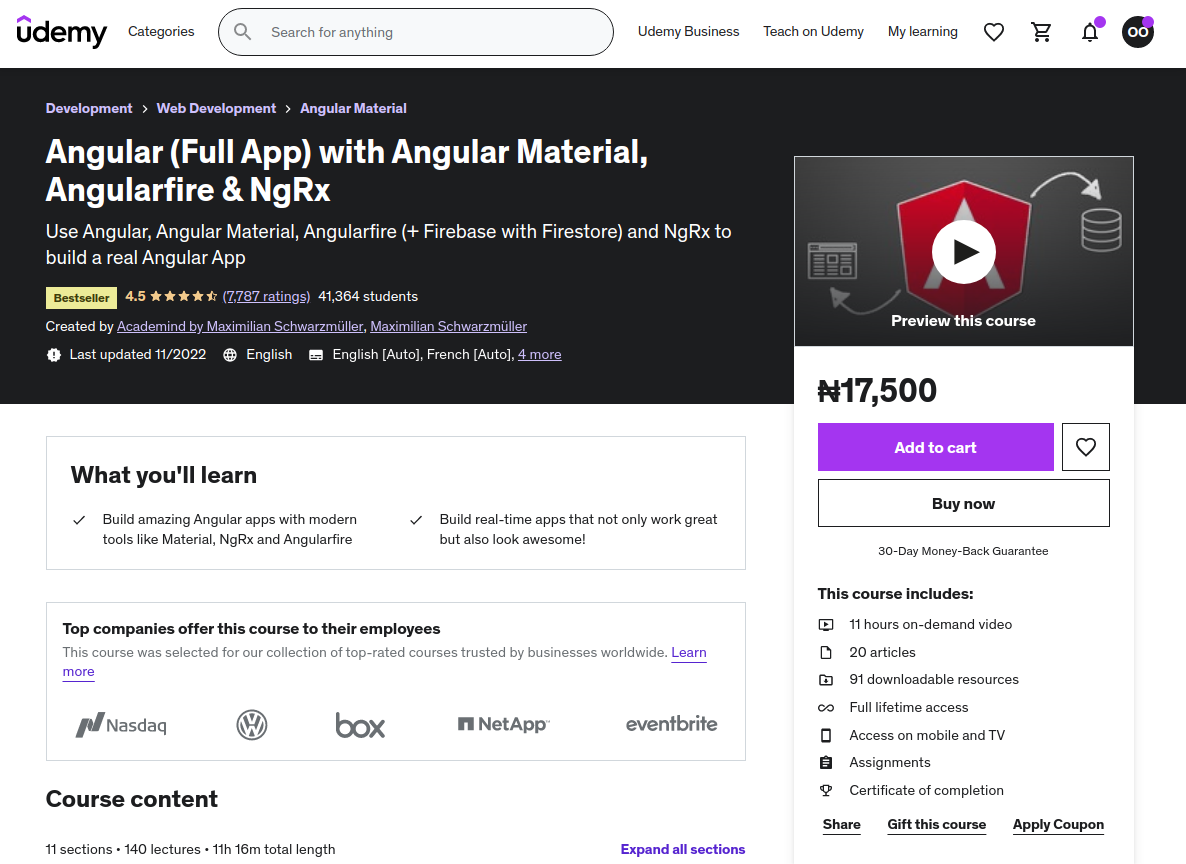The width and height of the screenshot is (1186, 864).
Task: Click the NetApp company logo
Action: [x=504, y=724]
